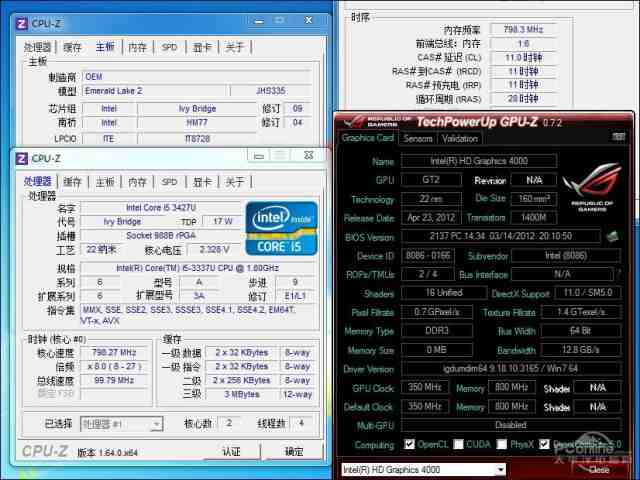Switch to SPD tab in front CPU-Z window
The image size is (640, 480).
[x=169, y=182]
